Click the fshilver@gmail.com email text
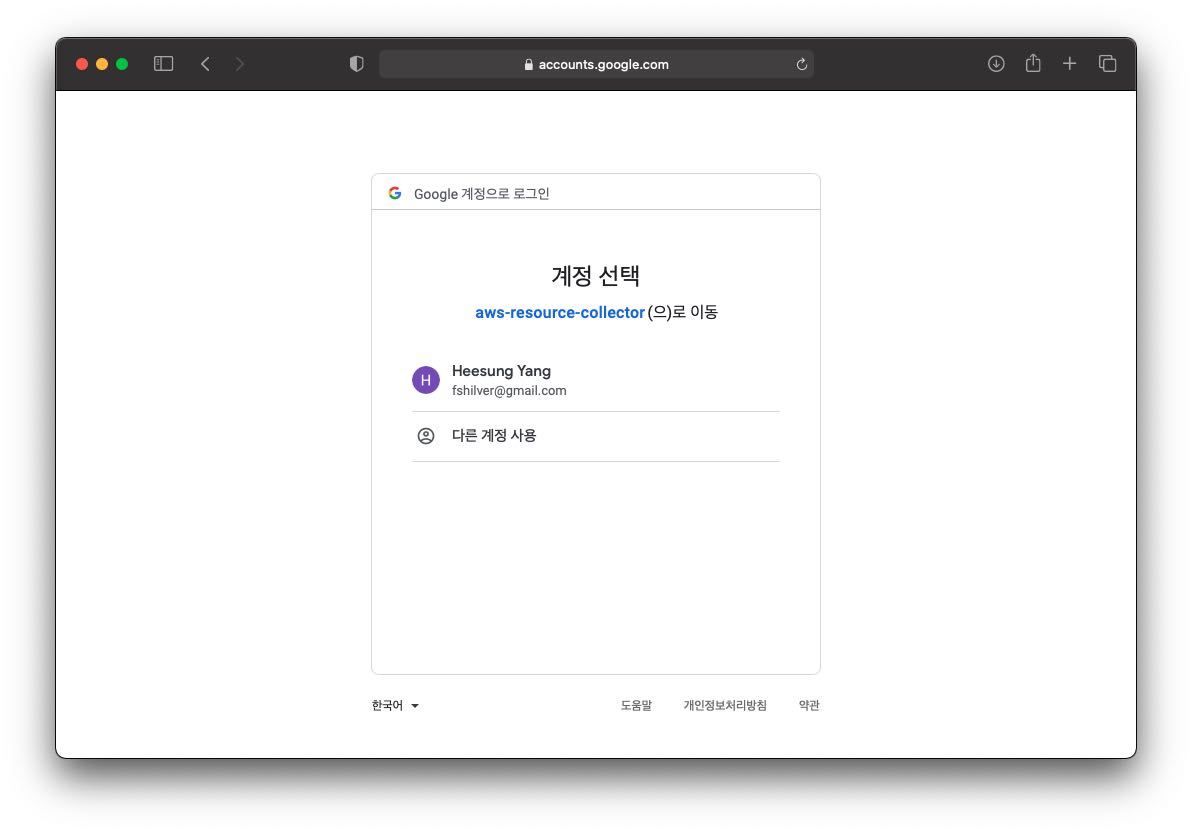Image resolution: width=1192 pixels, height=832 pixels. coord(509,391)
